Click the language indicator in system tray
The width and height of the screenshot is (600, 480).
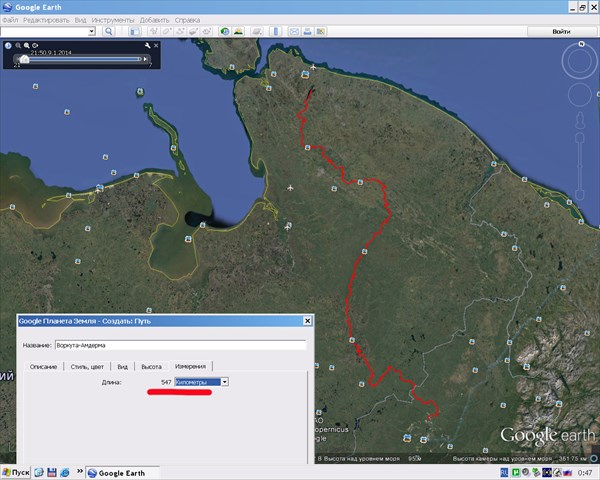click(x=505, y=473)
